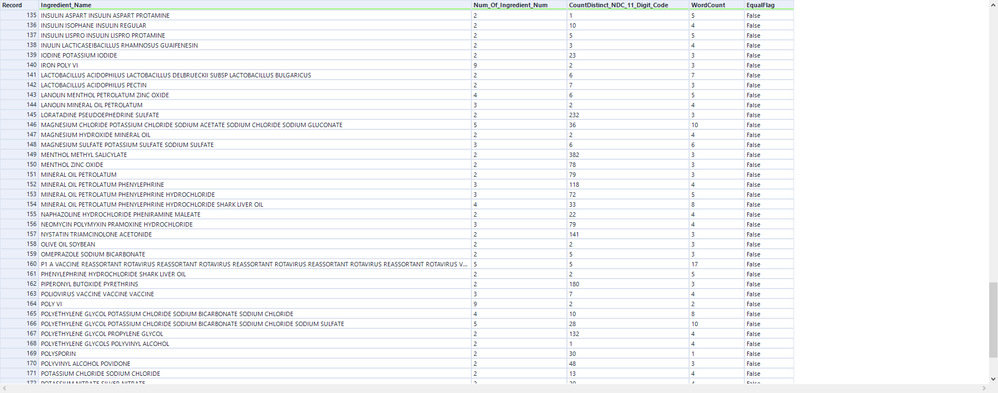Select WordCount 10 in record 146 row
998x393 pixels.
click(x=717, y=125)
